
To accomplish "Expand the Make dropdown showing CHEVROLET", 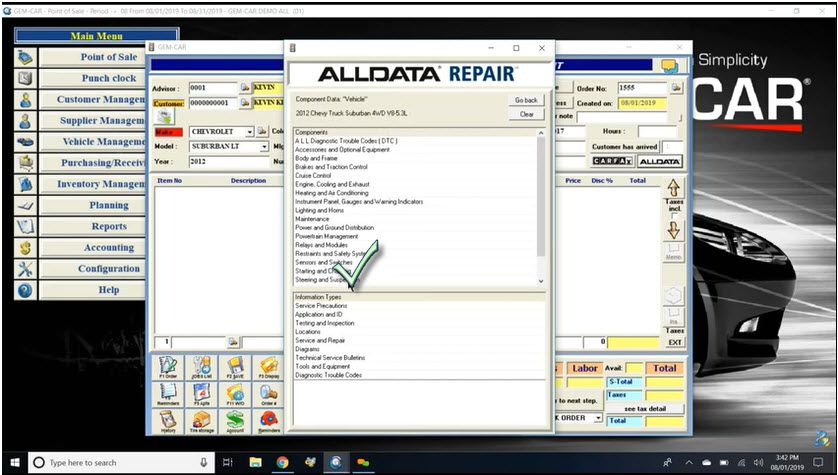I will click(249, 131).
